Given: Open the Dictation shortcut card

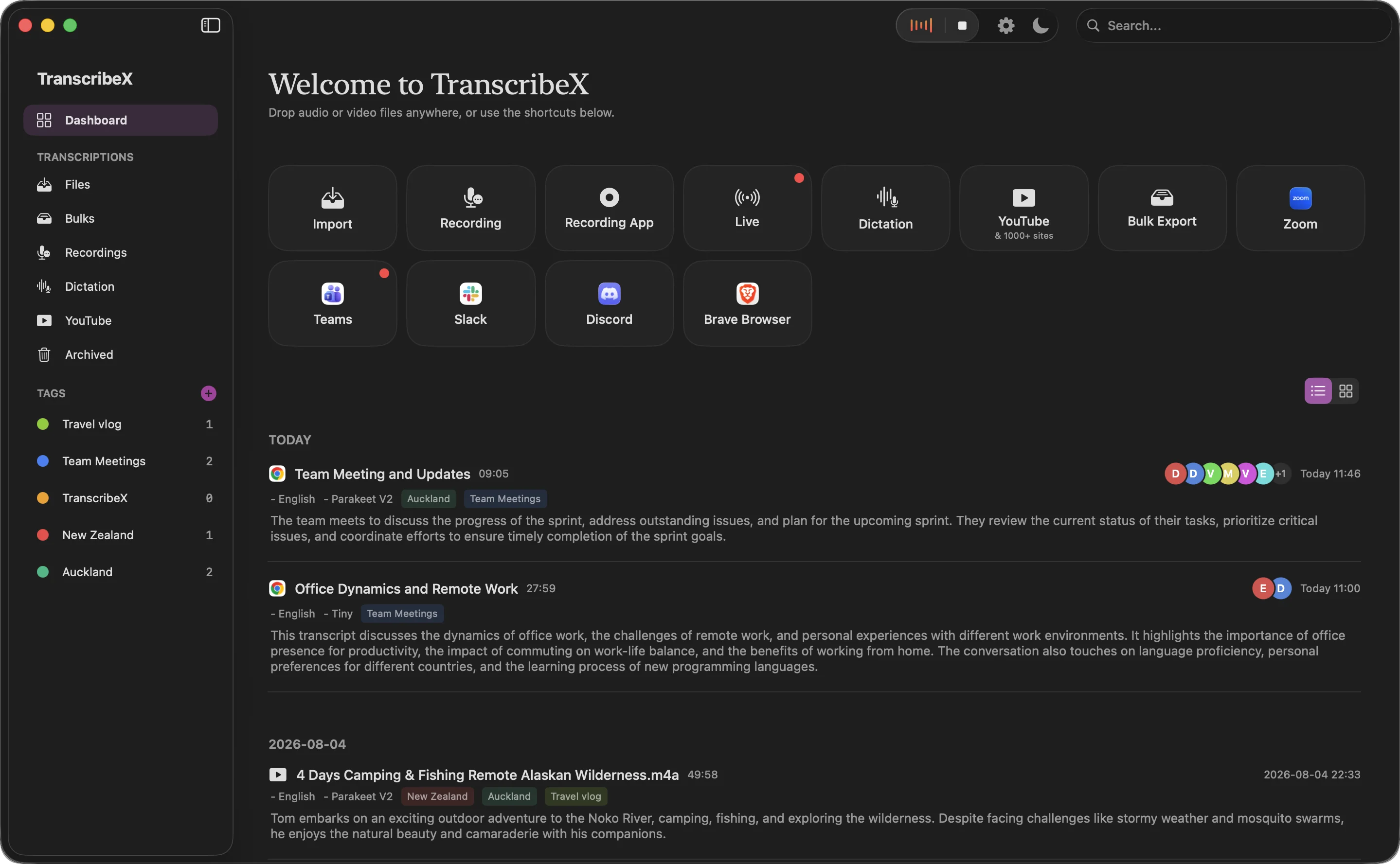Looking at the screenshot, I should [x=885, y=208].
